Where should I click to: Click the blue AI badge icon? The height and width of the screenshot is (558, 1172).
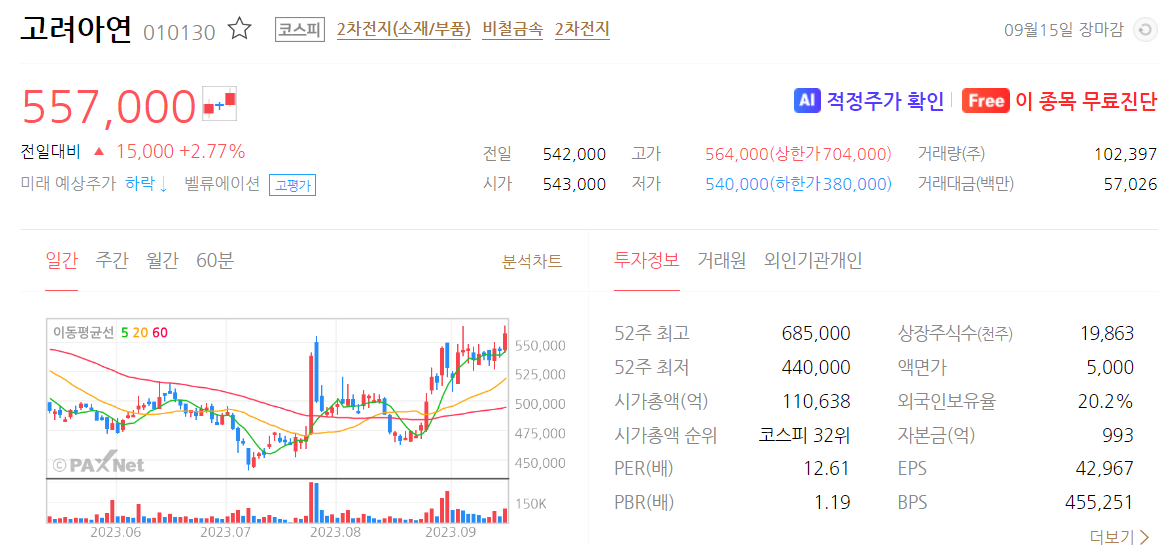click(806, 101)
